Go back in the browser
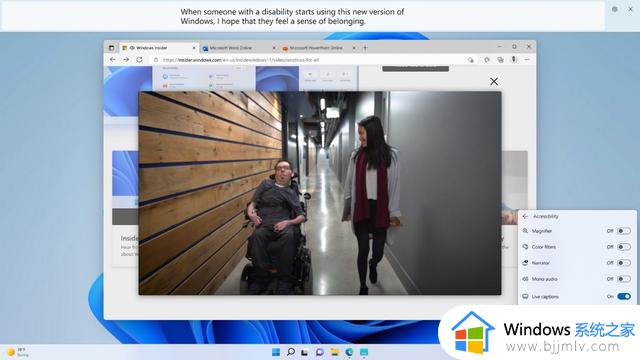The width and height of the screenshot is (640, 360). (x=113, y=60)
